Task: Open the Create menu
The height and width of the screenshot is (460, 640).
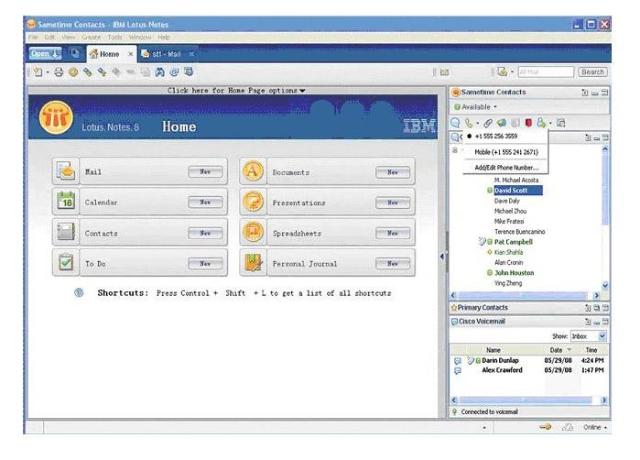Action: [91, 37]
